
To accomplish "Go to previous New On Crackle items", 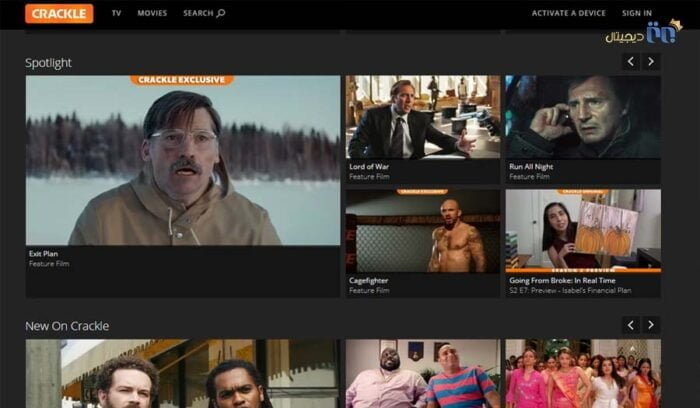I will point(631,325).
